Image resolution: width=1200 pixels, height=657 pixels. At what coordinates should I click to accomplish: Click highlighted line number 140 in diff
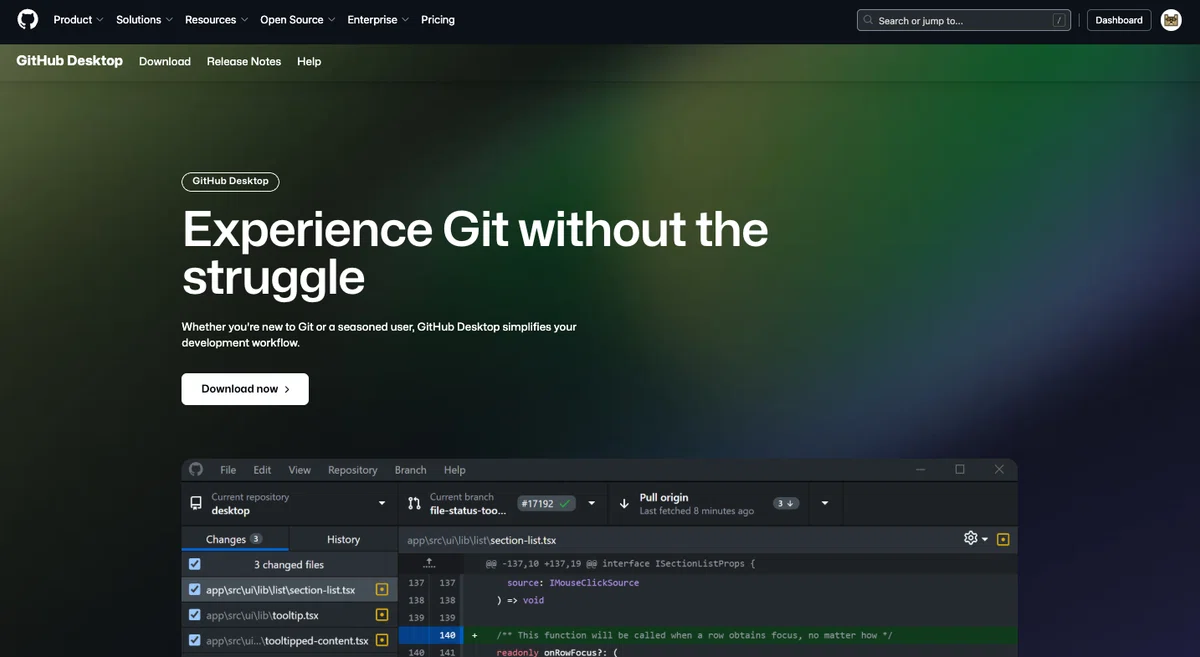[x=447, y=635]
